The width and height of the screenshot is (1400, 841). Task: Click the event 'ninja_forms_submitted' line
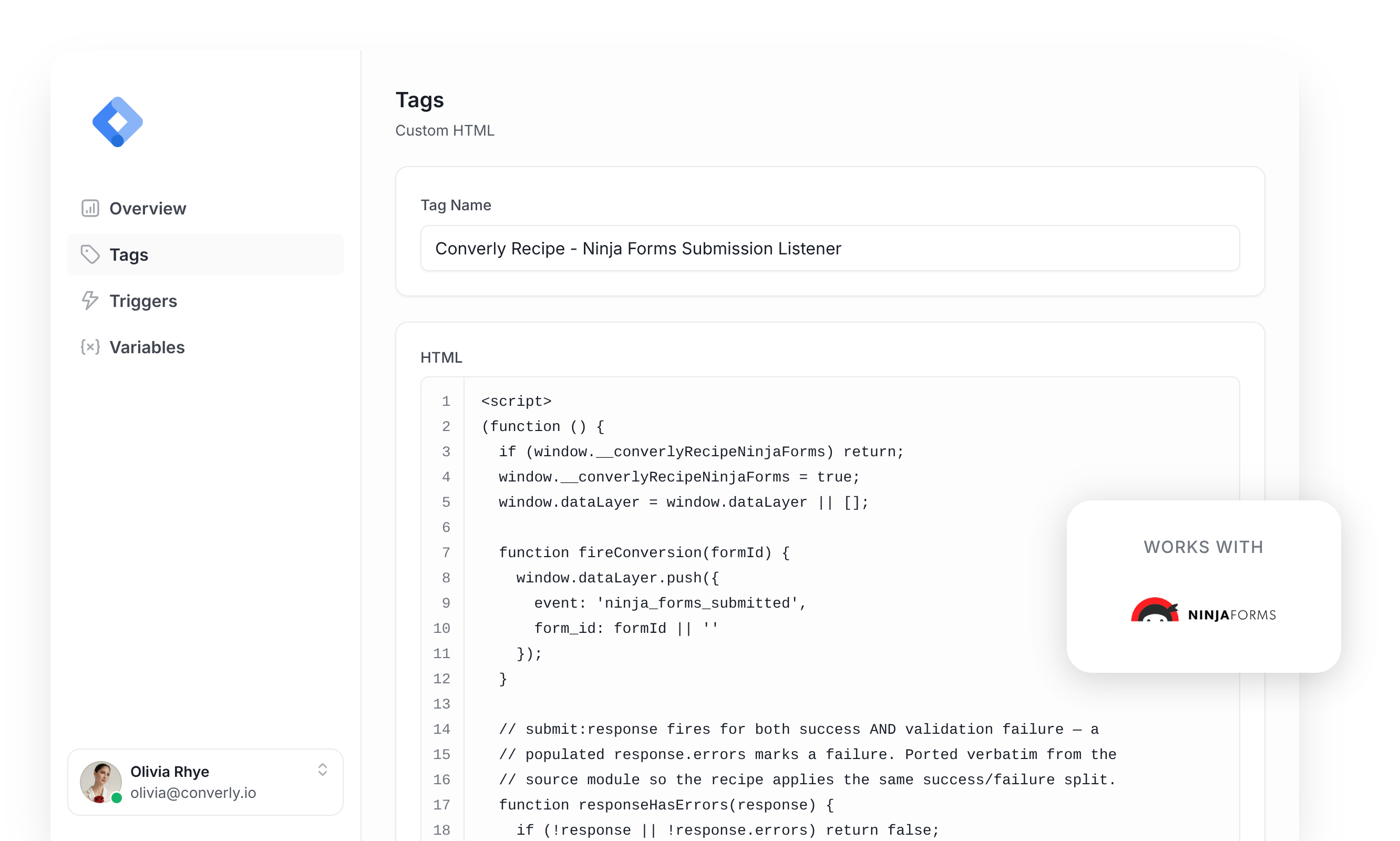point(670,603)
